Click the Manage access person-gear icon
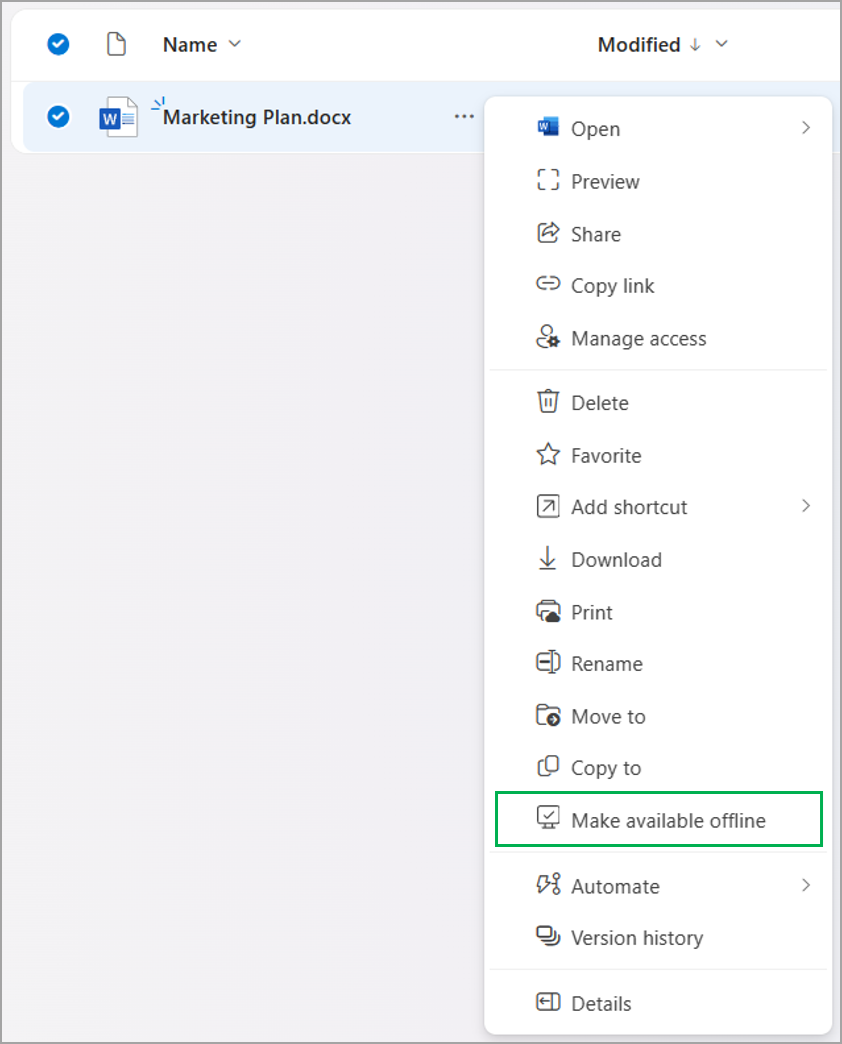Viewport: 842px width, 1044px height. tap(548, 337)
